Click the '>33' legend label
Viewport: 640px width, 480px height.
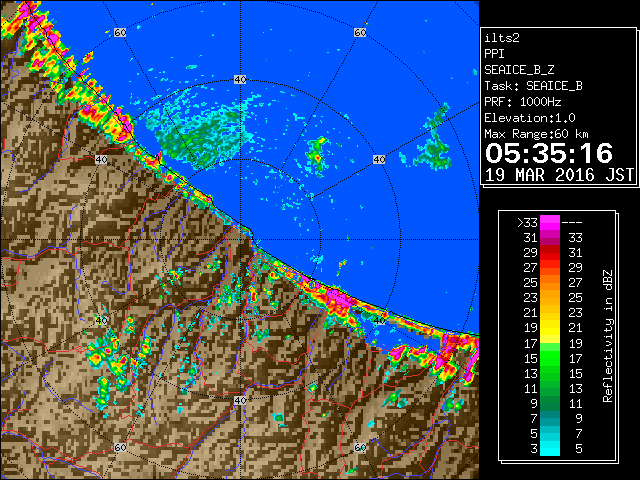(528, 222)
